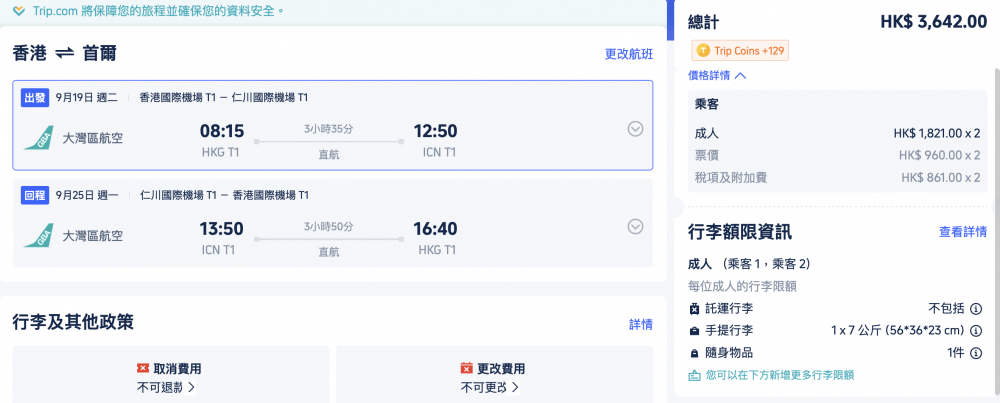Click the info icon beside 隨身物品 1件

(975, 353)
